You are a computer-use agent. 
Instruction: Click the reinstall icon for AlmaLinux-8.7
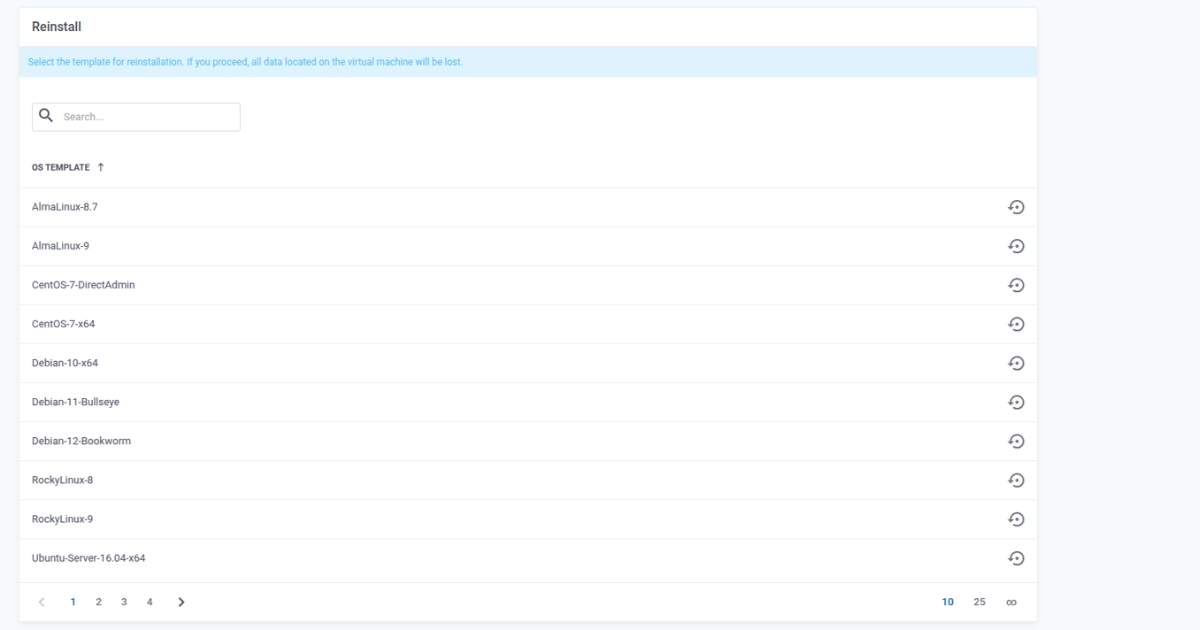coord(1015,207)
